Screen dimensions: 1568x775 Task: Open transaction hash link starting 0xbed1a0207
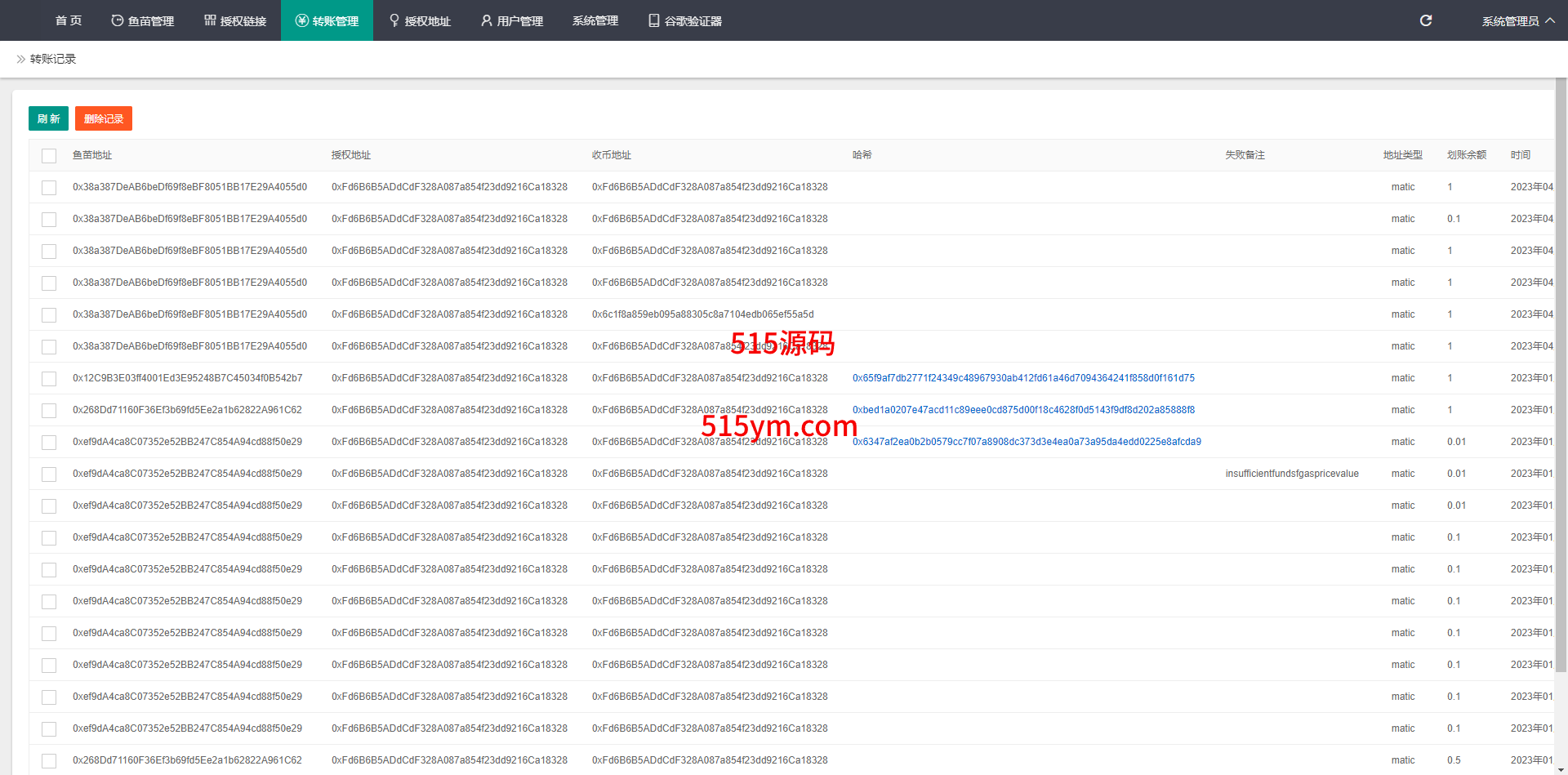point(1023,410)
